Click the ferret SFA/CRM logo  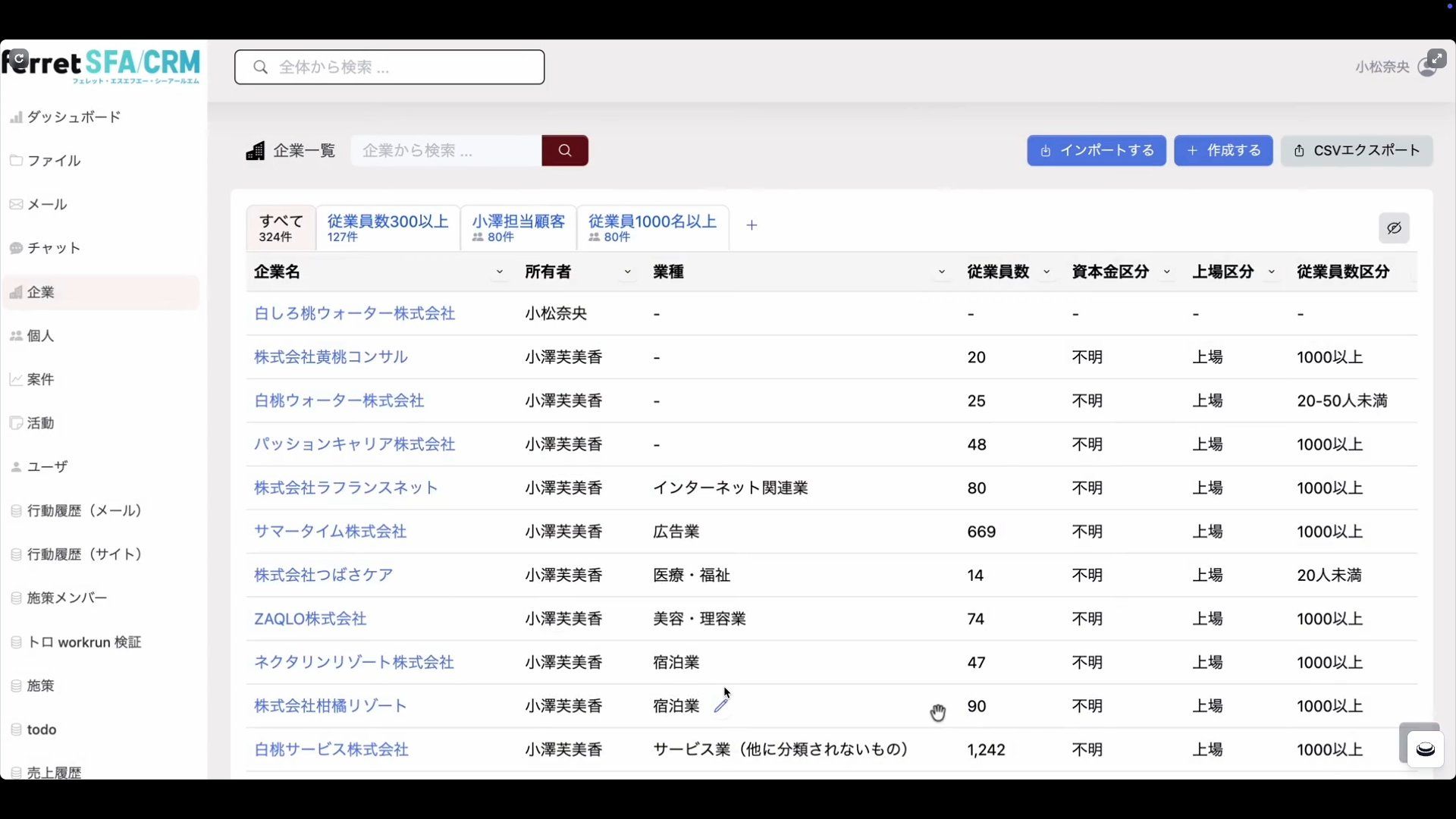[x=102, y=66]
